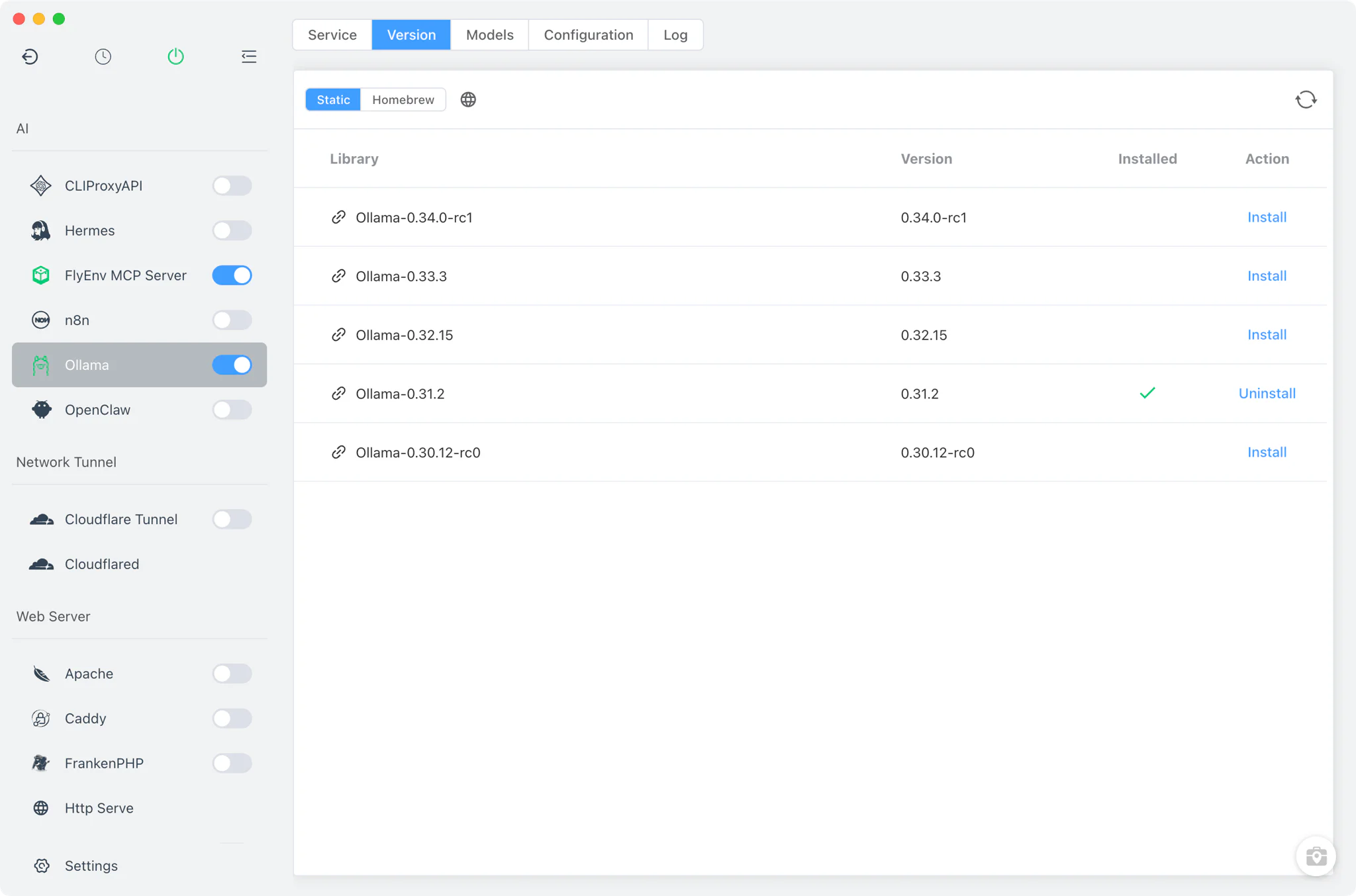Enable the Caddy toggle

tap(232, 719)
